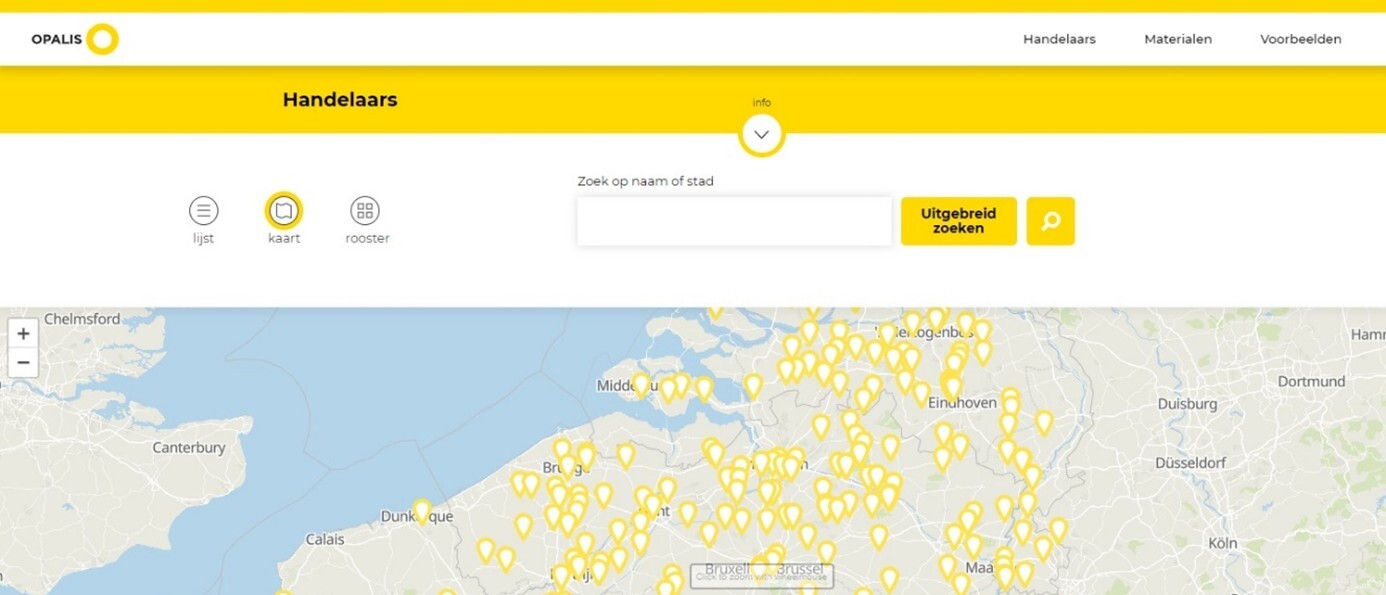Viewport: 1386px width, 595px height.
Task: Click the Handelaars page heading
Action: [340, 100]
